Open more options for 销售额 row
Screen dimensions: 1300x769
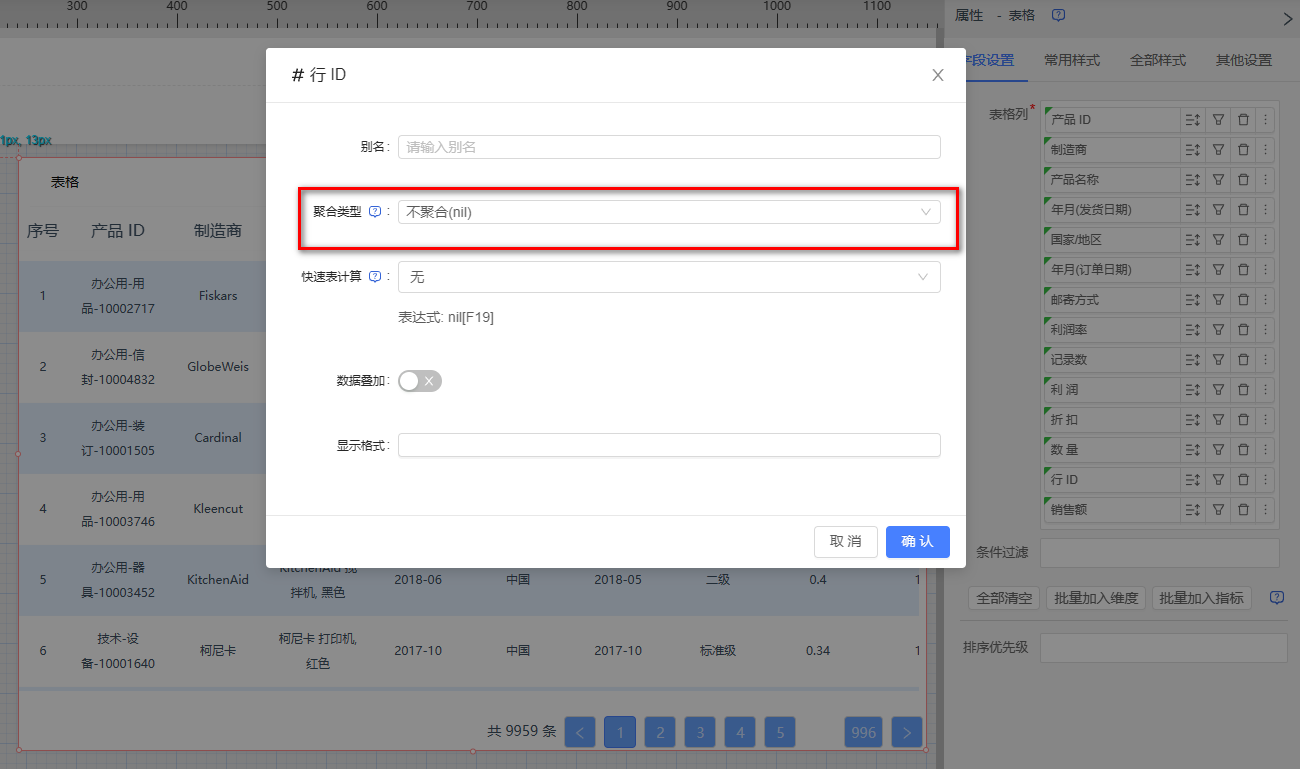point(1266,510)
